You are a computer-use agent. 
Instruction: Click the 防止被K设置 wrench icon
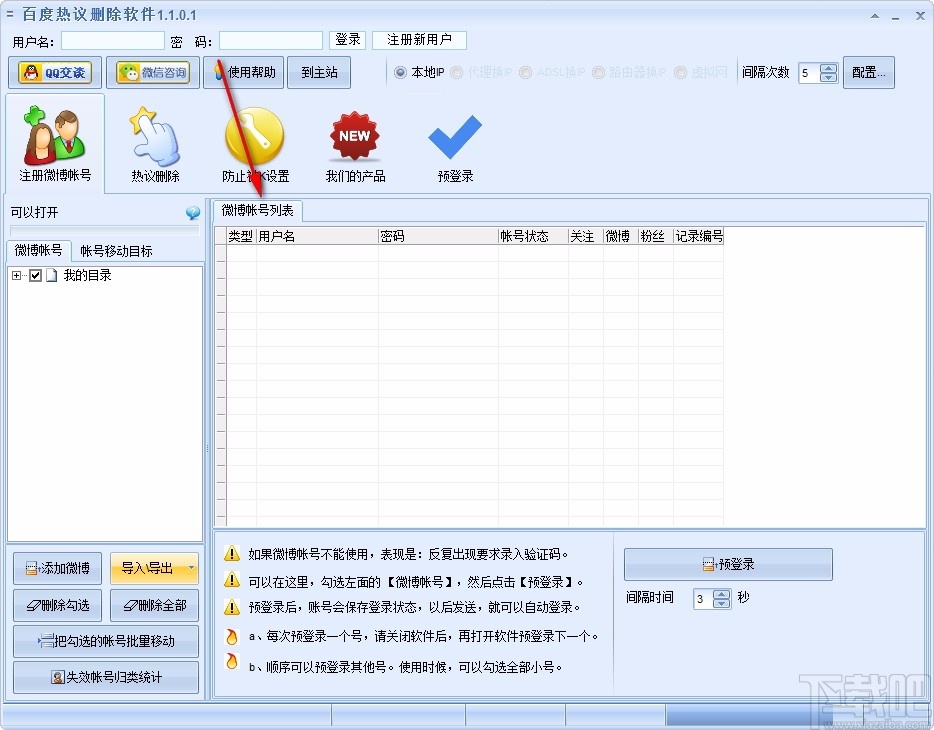254,135
